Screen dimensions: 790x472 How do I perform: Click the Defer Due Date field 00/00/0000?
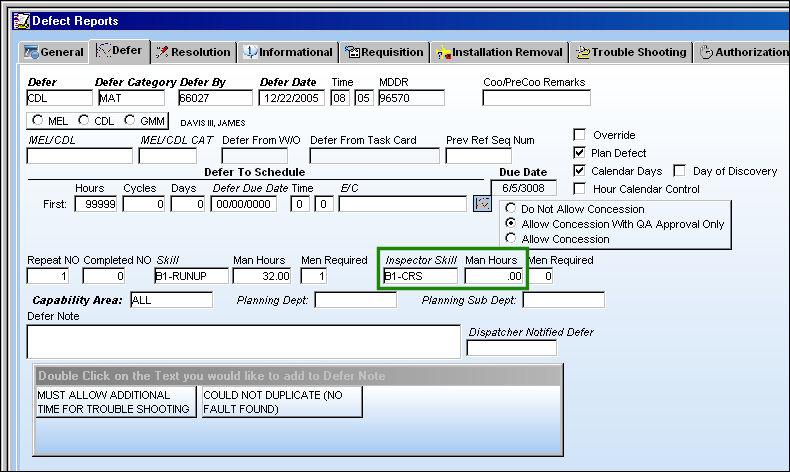[244, 204]
